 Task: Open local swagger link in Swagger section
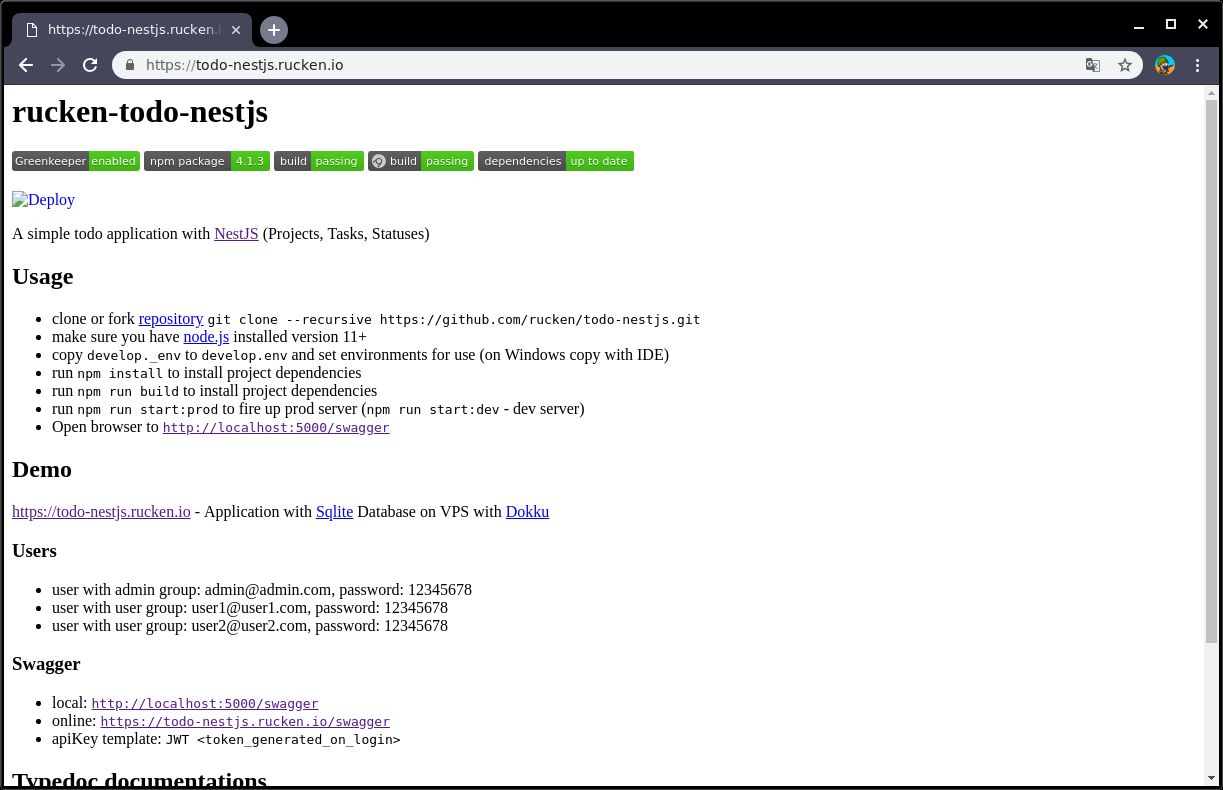tap(205, 703)
